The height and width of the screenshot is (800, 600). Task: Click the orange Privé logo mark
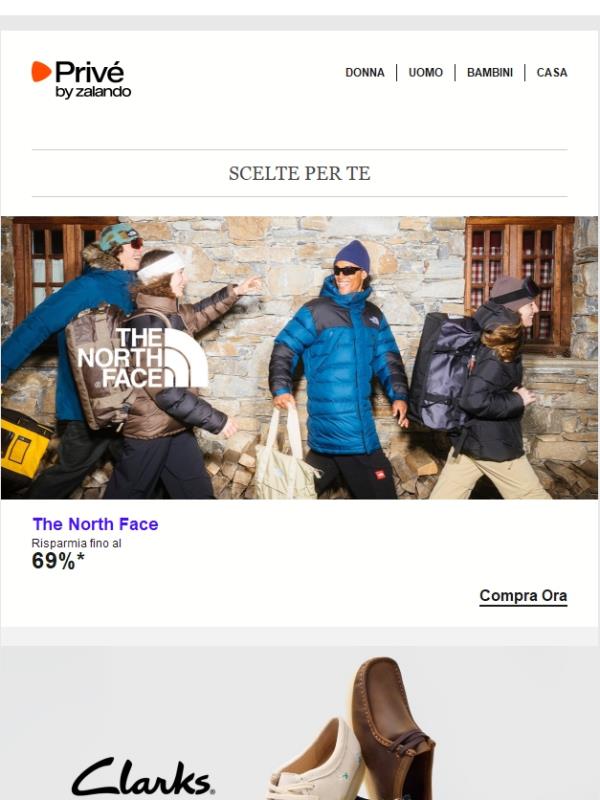coord(41,71)
